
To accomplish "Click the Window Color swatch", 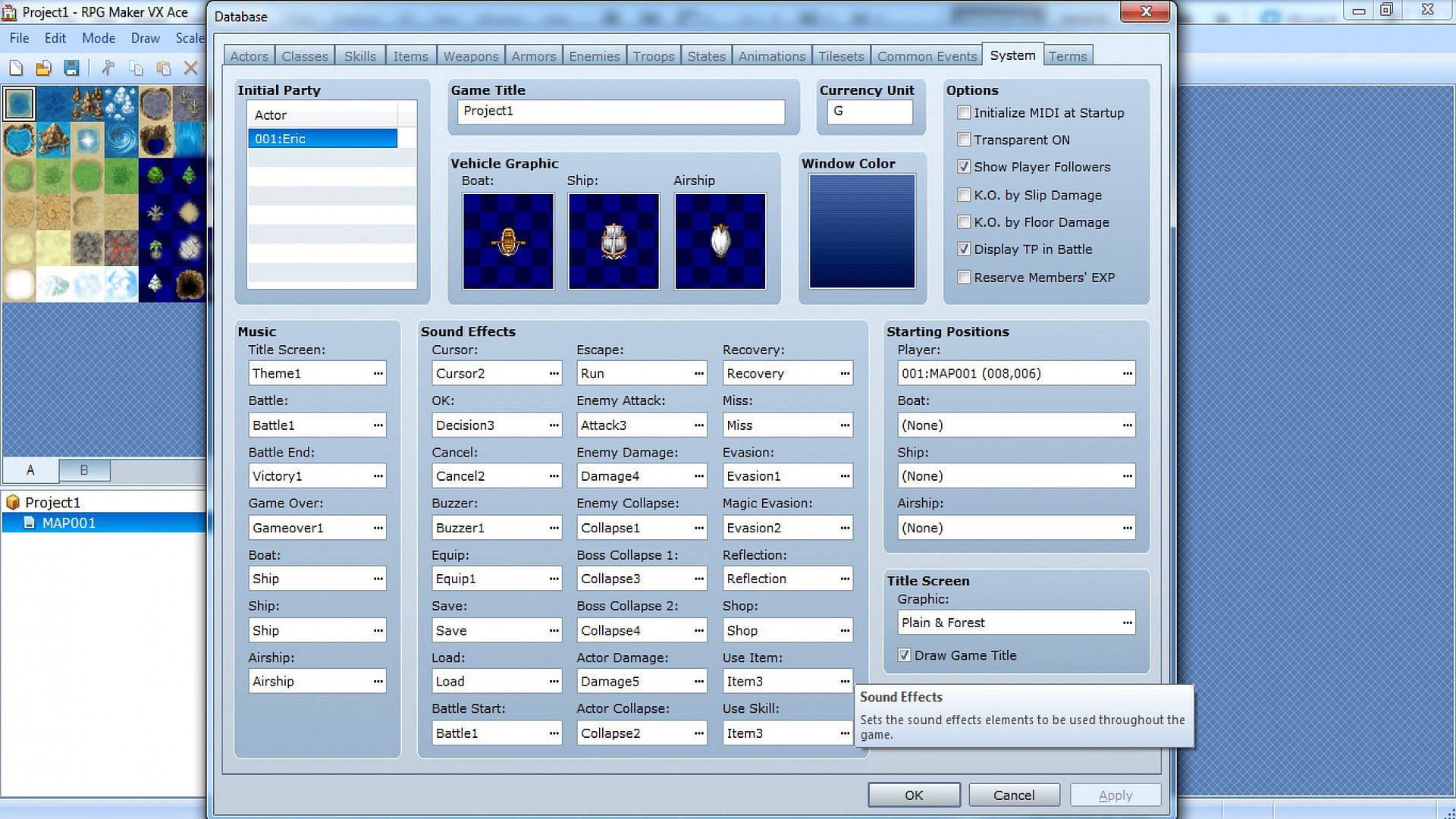I will tap(861, 231).
